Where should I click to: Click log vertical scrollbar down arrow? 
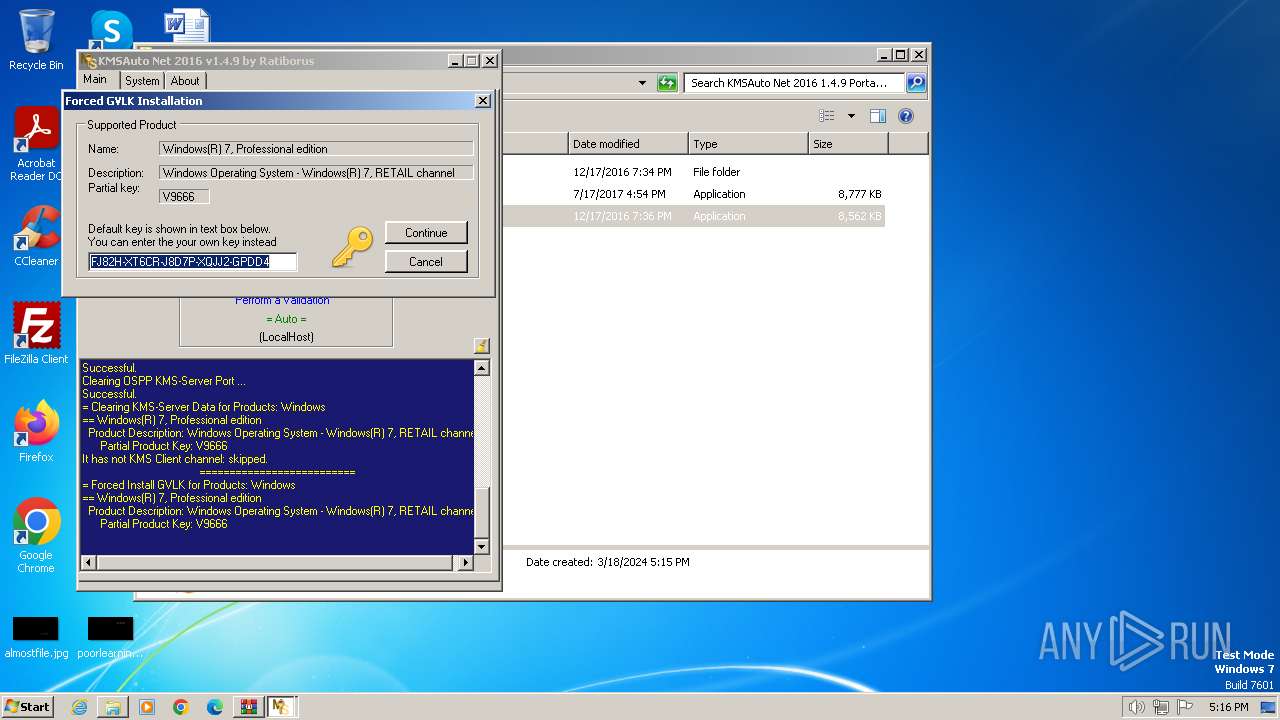coord(481,547)
